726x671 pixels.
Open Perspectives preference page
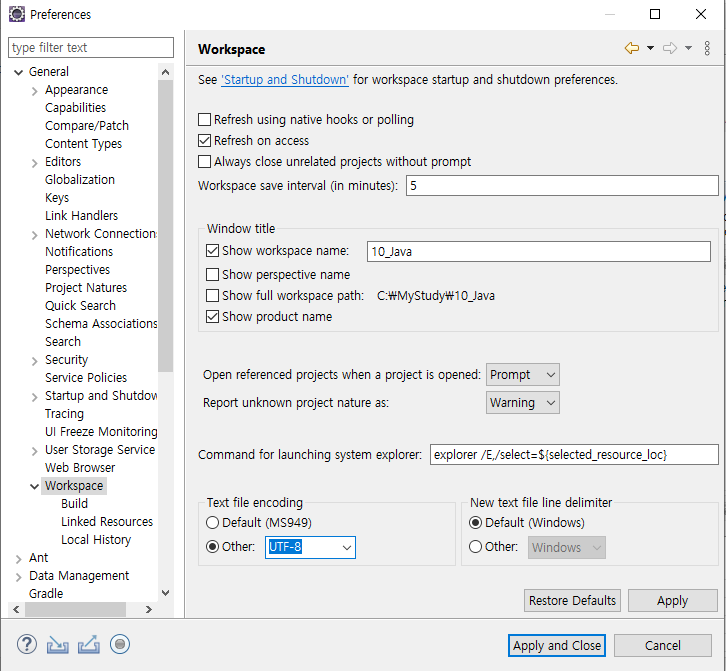(77, 270)
